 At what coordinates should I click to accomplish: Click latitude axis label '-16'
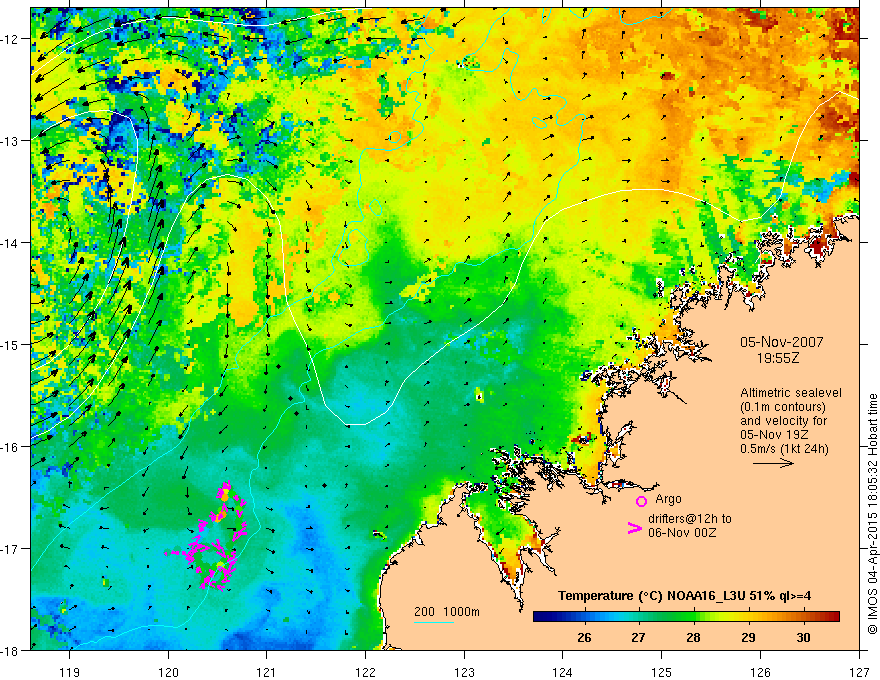click(x=10, y=447)
